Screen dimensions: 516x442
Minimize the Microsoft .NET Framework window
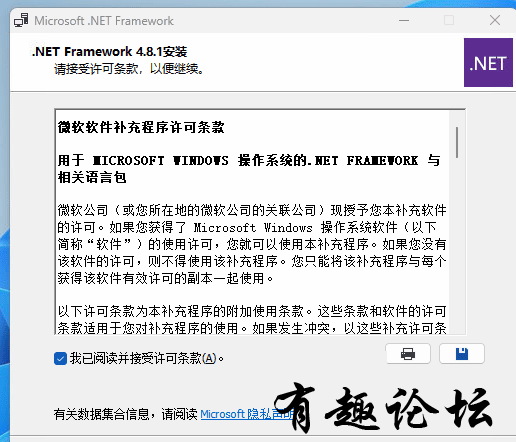pos(404,20)
